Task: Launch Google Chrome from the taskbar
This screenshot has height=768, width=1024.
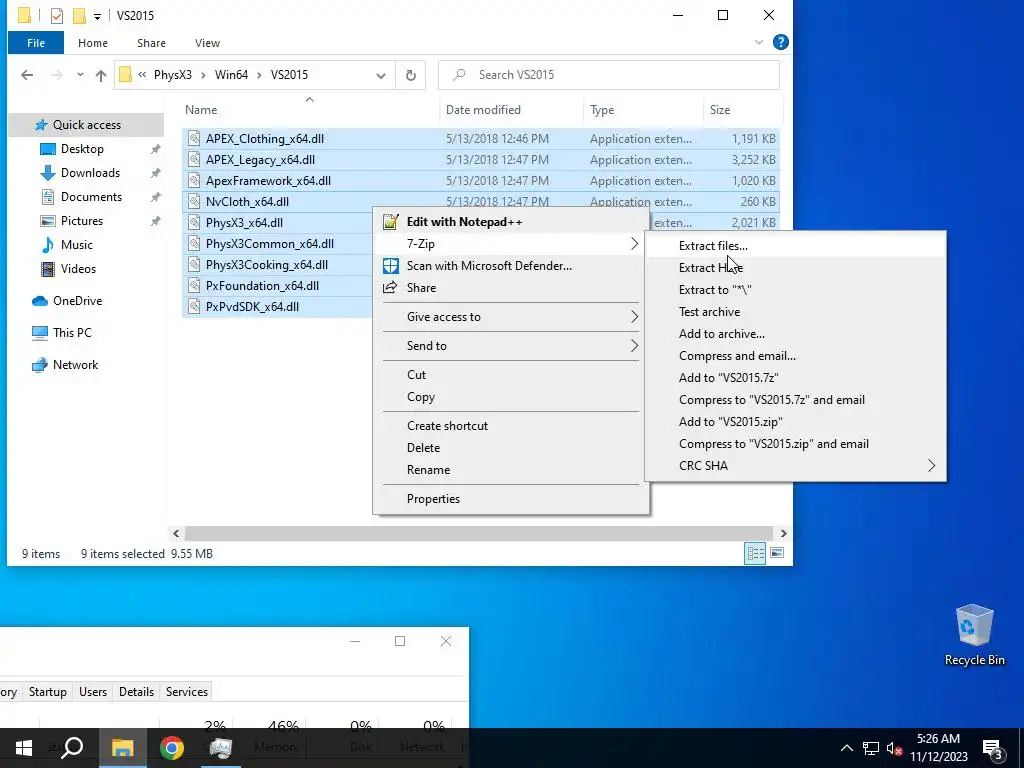Action: 172,748
